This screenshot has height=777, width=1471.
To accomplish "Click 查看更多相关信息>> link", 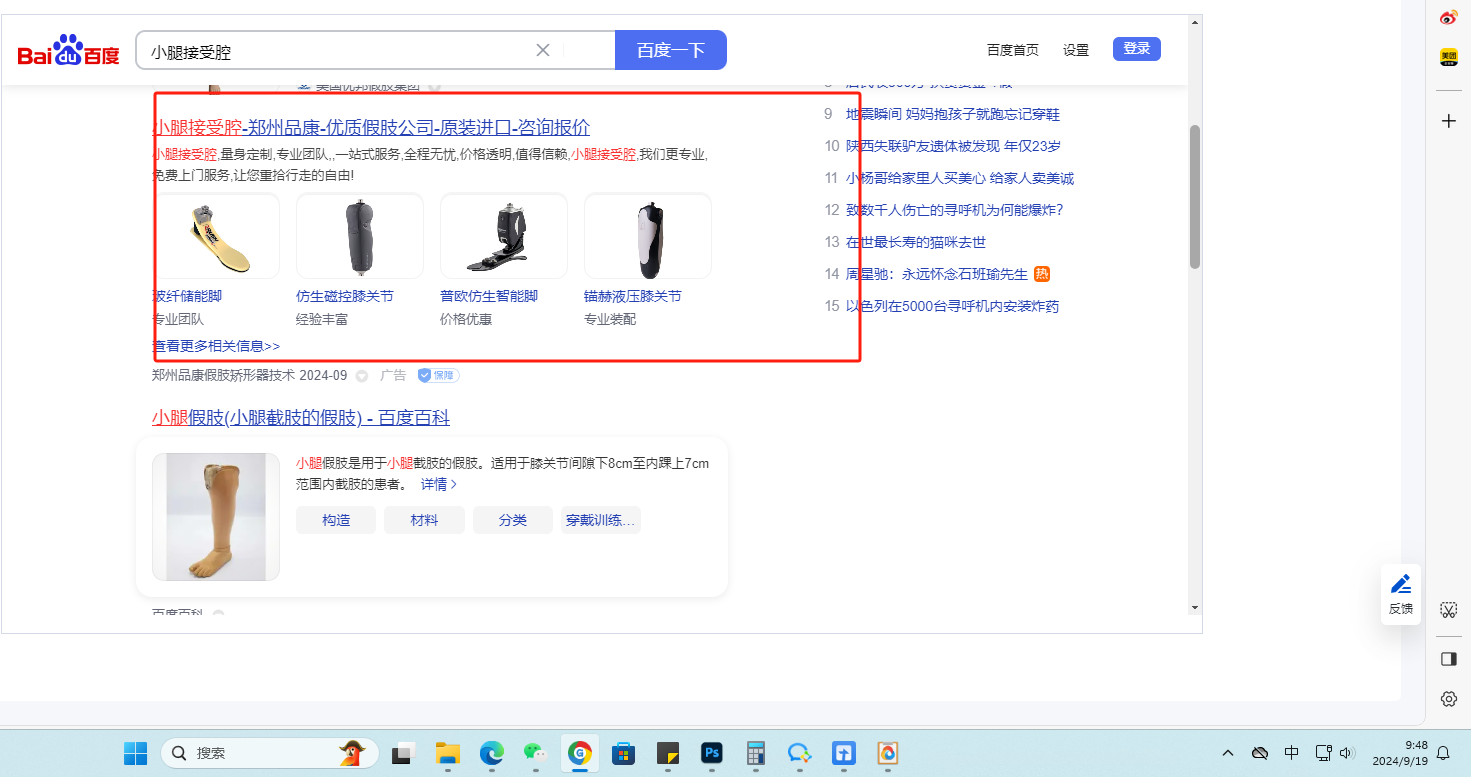I will coord(216,346).
